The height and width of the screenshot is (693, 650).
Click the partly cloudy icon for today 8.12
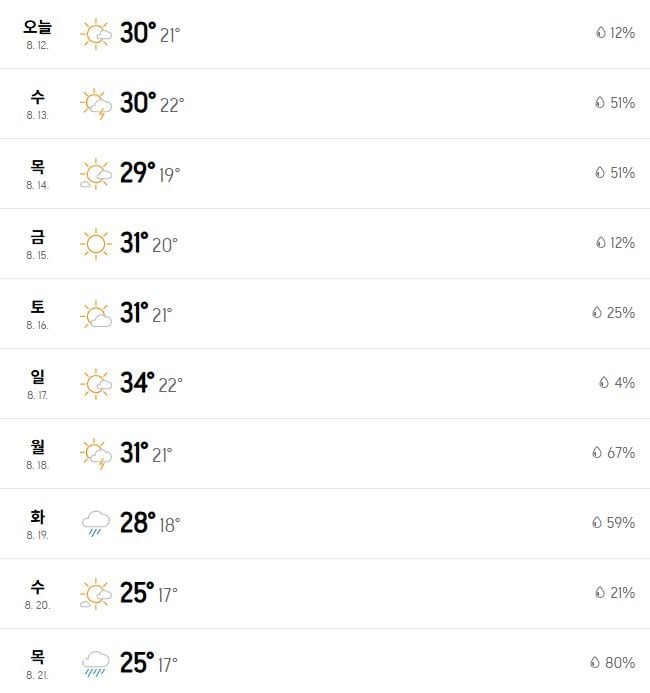click(96, 34)
